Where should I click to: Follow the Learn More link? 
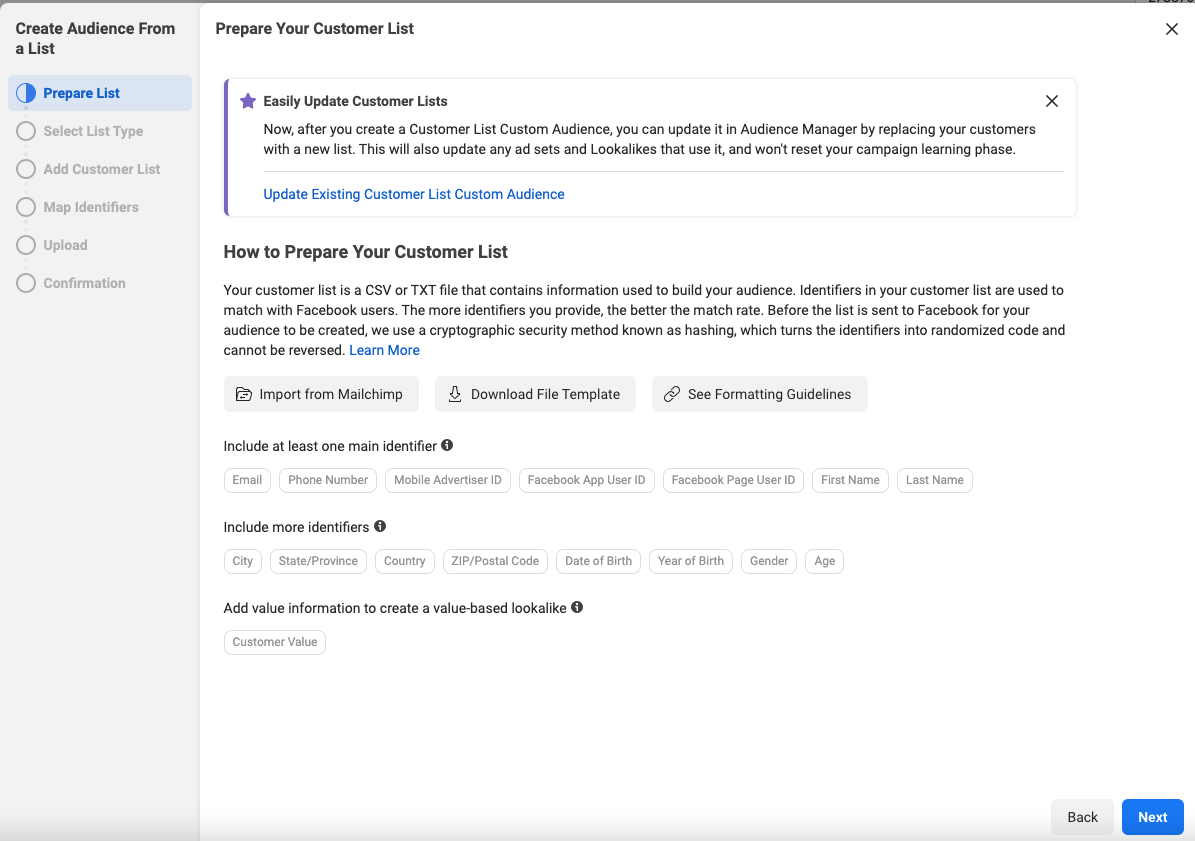pyautogui.click(x=384, y=350)
